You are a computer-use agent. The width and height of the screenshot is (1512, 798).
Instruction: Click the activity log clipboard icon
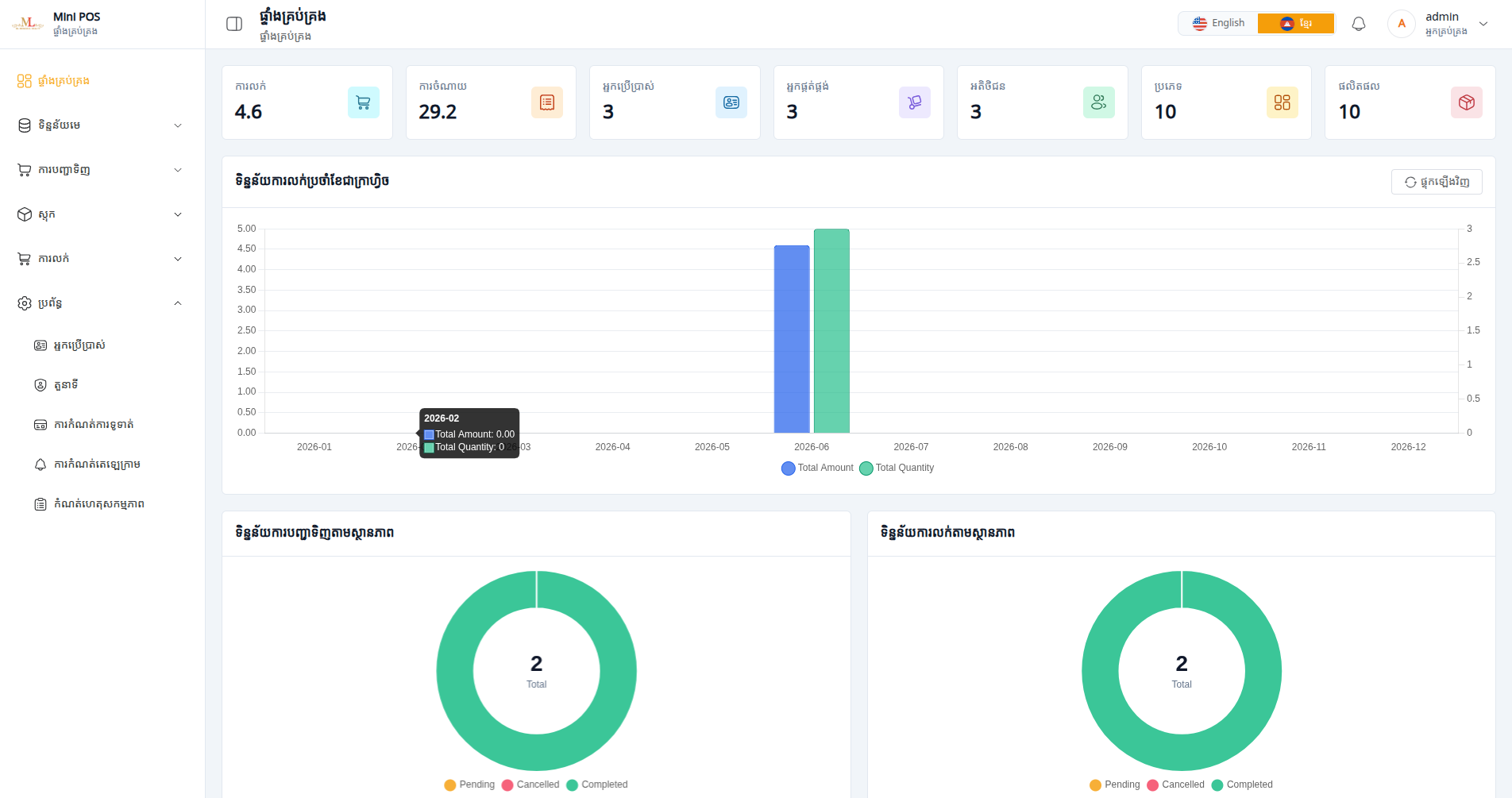40,504
